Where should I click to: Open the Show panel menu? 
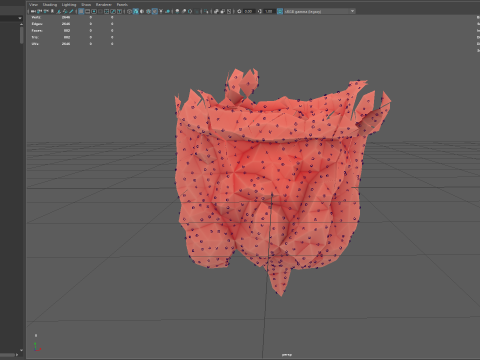[x=86, y=5]
